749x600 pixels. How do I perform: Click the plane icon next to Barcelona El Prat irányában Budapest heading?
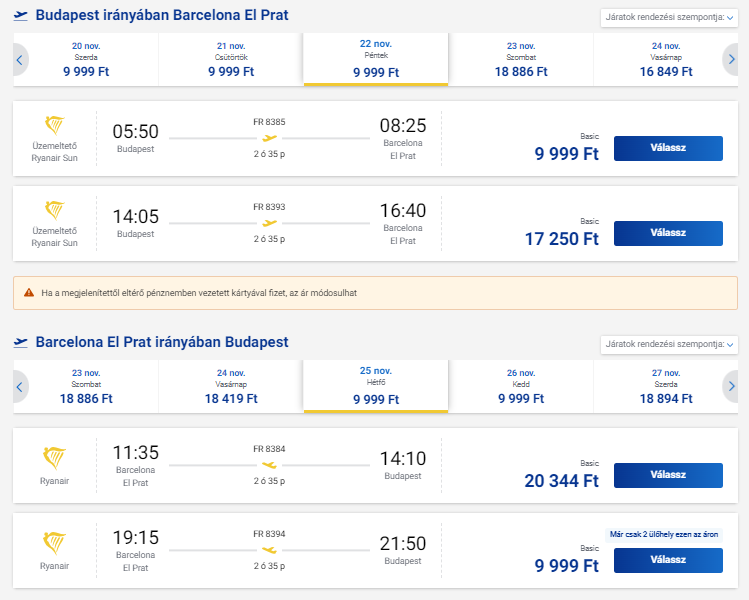click(x=21, y=343)
